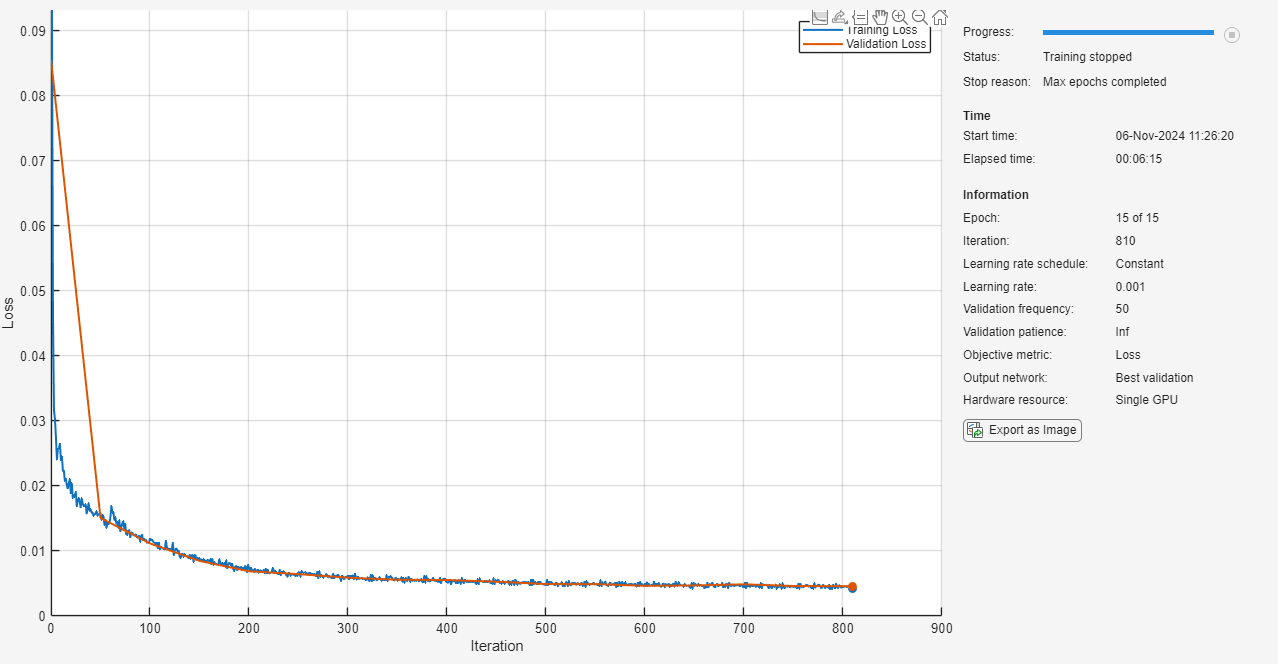Click the Time section heading
Screen dimensions: 1278x664
tap(977, 116)
